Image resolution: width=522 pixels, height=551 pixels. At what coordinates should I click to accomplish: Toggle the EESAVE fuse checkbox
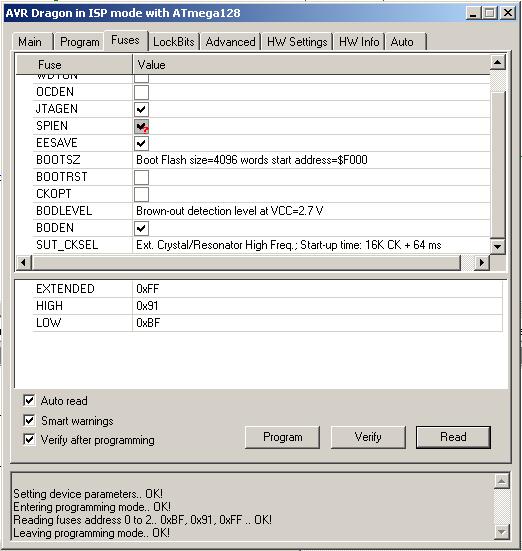coord(141,143)
